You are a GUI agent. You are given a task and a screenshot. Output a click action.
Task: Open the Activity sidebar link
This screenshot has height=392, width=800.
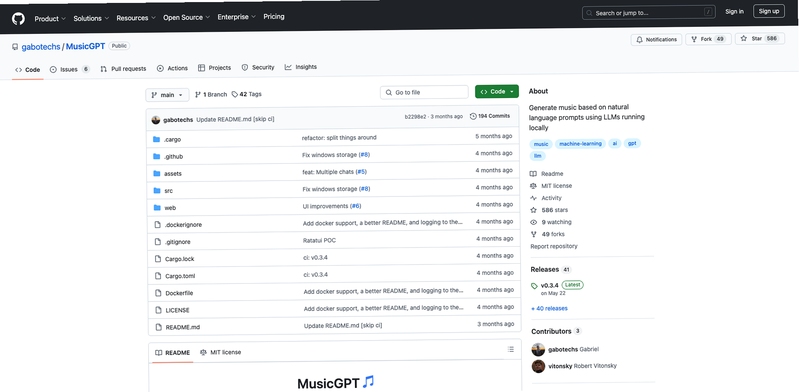tap(546, 198)
